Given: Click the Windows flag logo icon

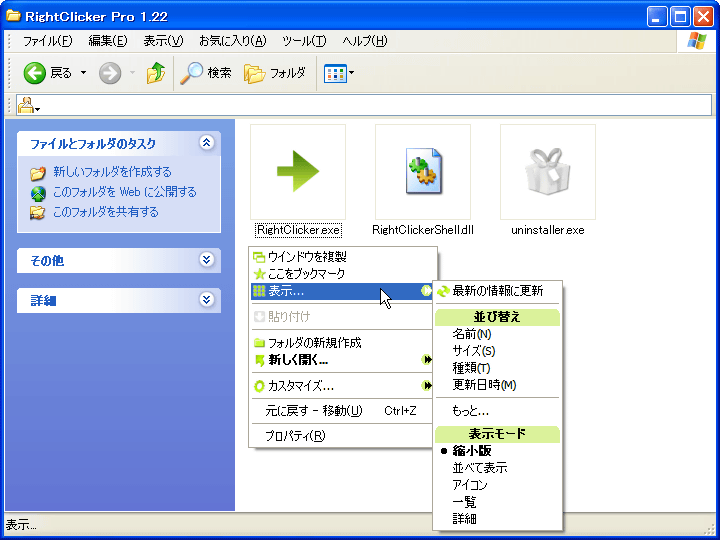Looking at the screenshot, I should tap(697, 41).
